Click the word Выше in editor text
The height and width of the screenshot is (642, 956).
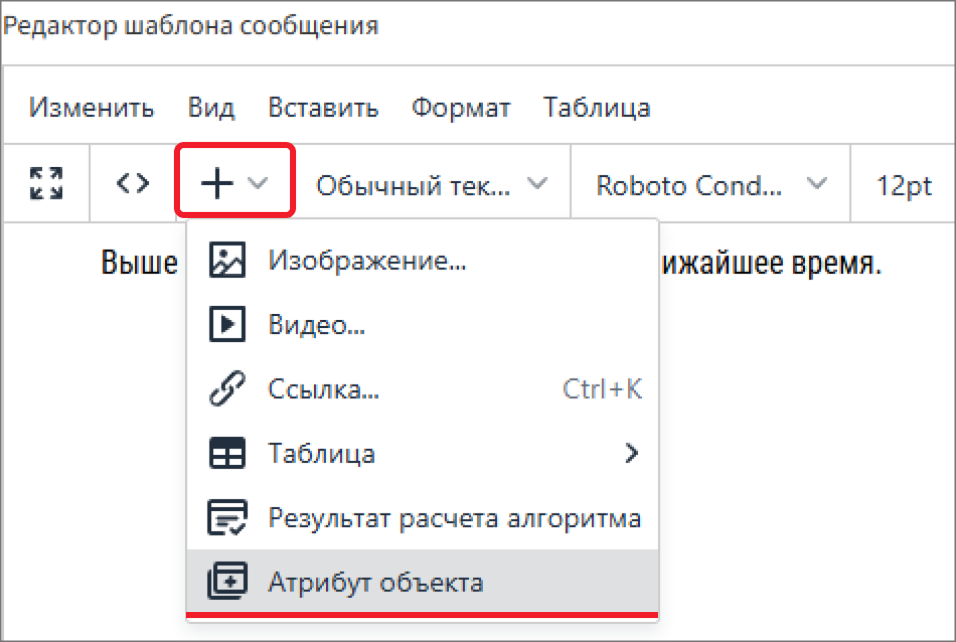pos(140,263)
